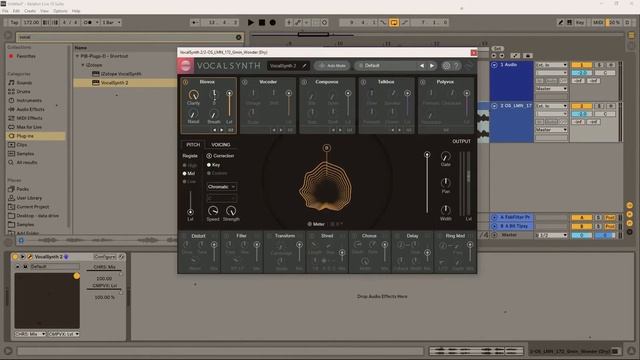Toggle VocalSynth 2 device activator in device view

click(15, 257)
